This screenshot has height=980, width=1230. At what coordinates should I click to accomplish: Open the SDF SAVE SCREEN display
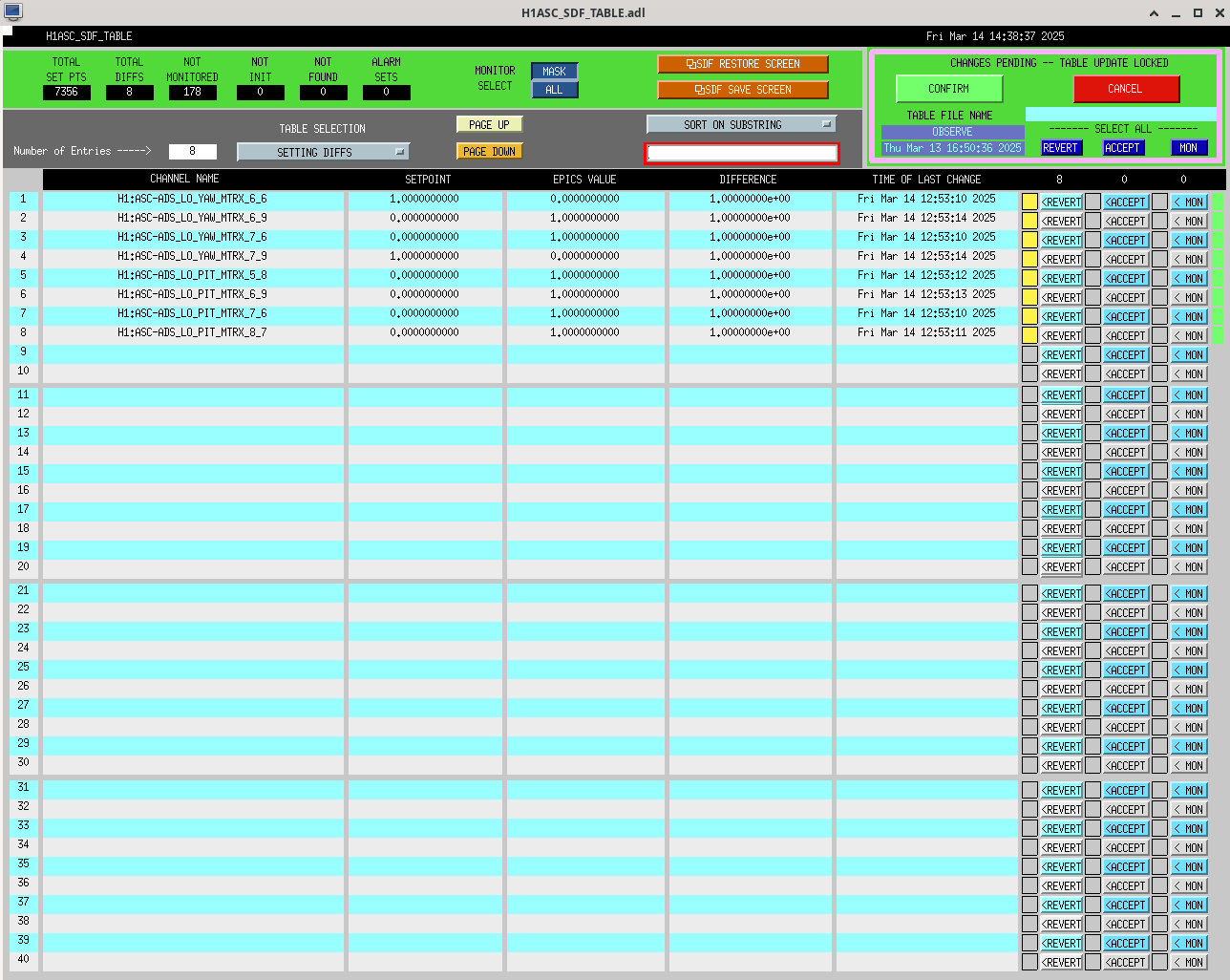coord(742,90)
